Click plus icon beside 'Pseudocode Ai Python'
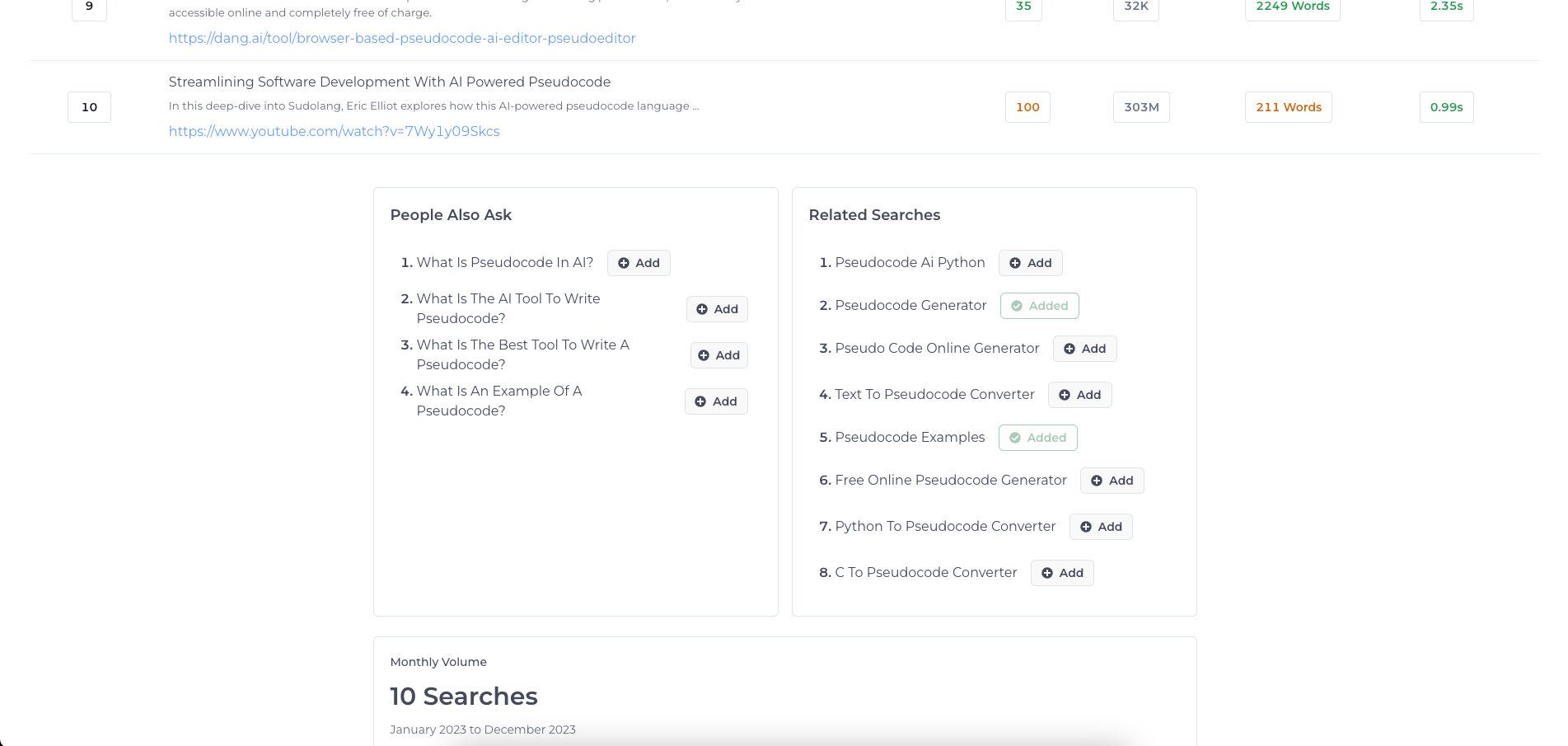The width and height of the screenshot is (1568, 746). 1015,263
